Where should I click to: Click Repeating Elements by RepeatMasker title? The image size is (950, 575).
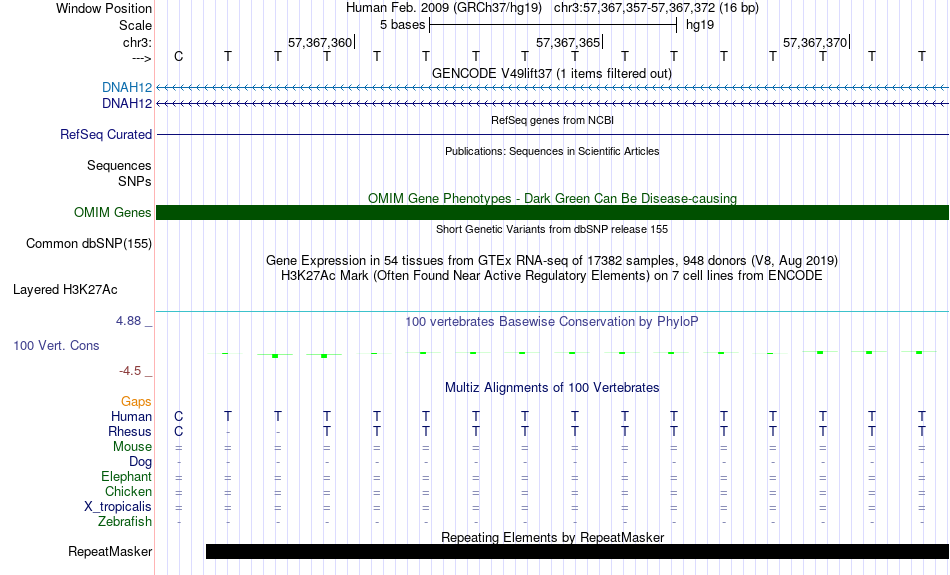click(552, 537)
